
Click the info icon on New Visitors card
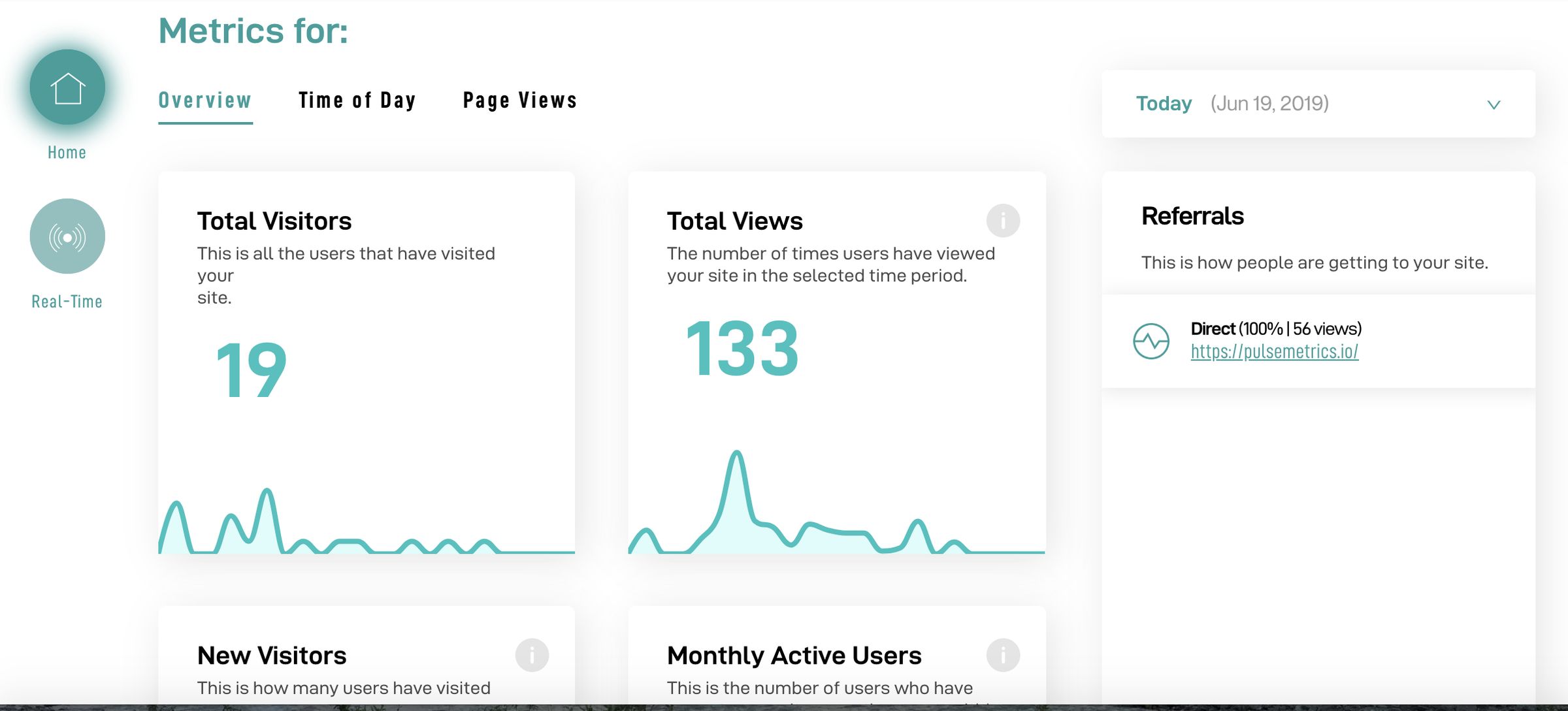pos(532,655)
